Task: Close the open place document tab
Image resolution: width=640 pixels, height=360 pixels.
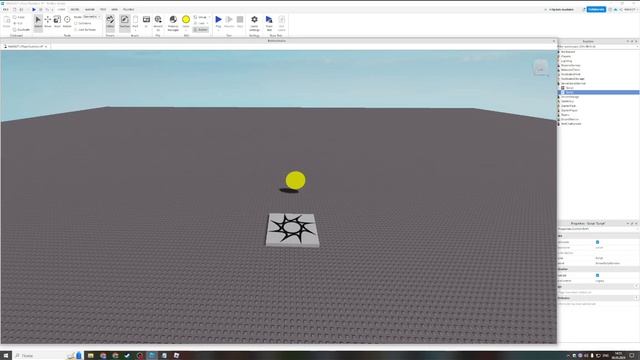Action: (x=46, y=47)
